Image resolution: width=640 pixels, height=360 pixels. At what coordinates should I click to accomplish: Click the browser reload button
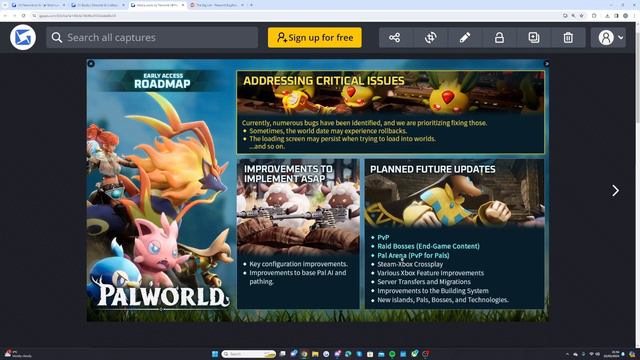click(24, 16)
